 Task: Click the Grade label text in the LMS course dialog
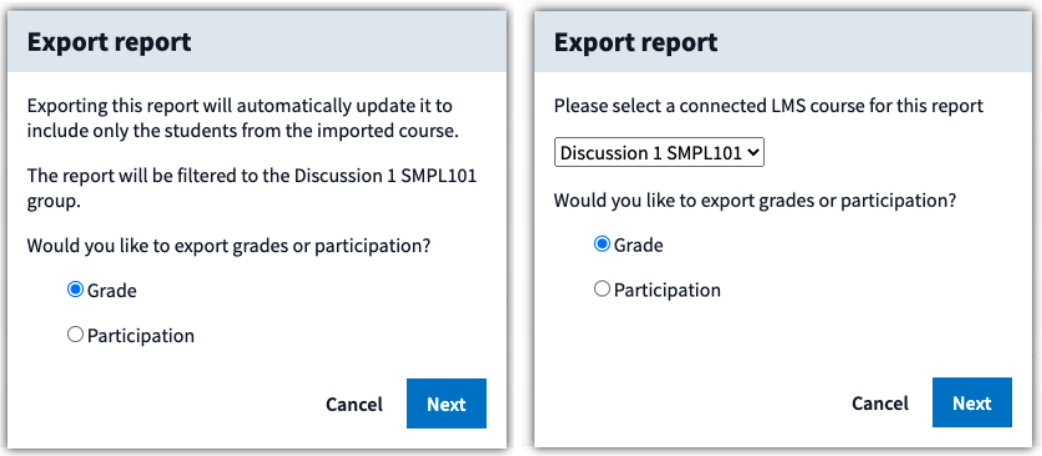(x=638, y=245)
